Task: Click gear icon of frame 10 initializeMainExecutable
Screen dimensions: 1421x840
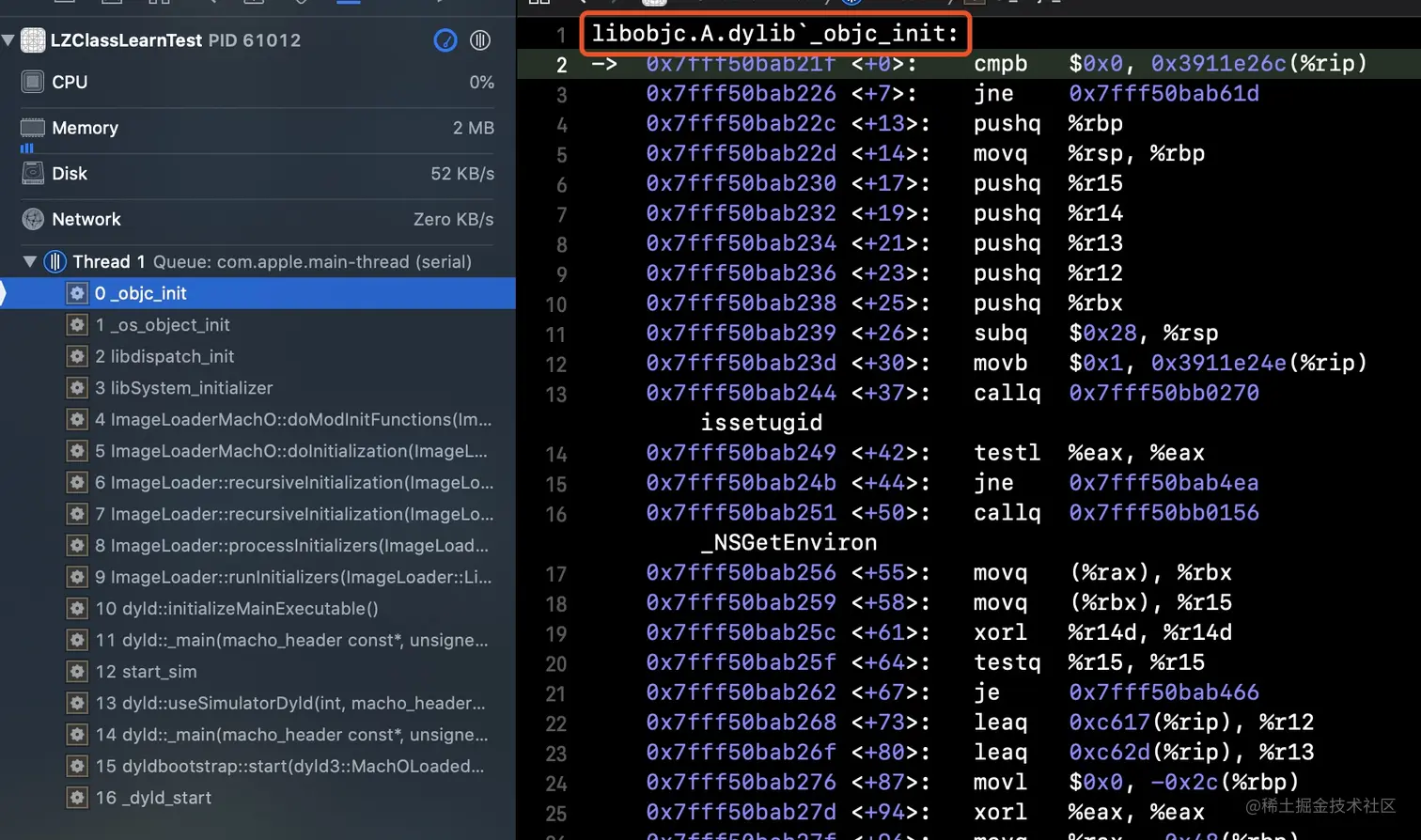Action: click(x=77, y=608)
